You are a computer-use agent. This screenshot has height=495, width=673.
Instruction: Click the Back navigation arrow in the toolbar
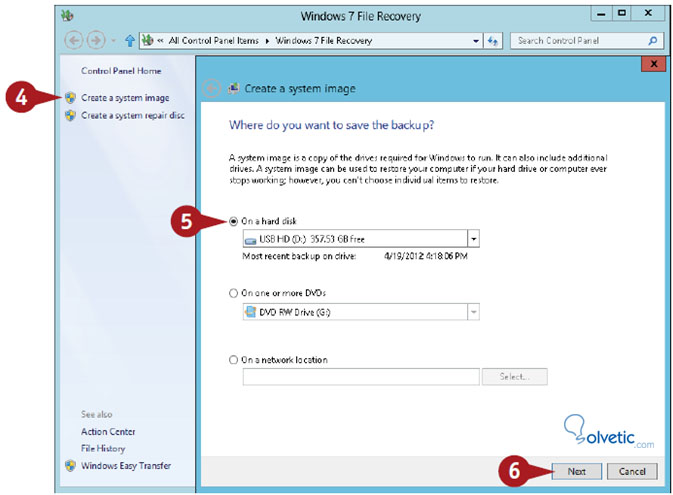pyautogui.click(x=74, y=41)
